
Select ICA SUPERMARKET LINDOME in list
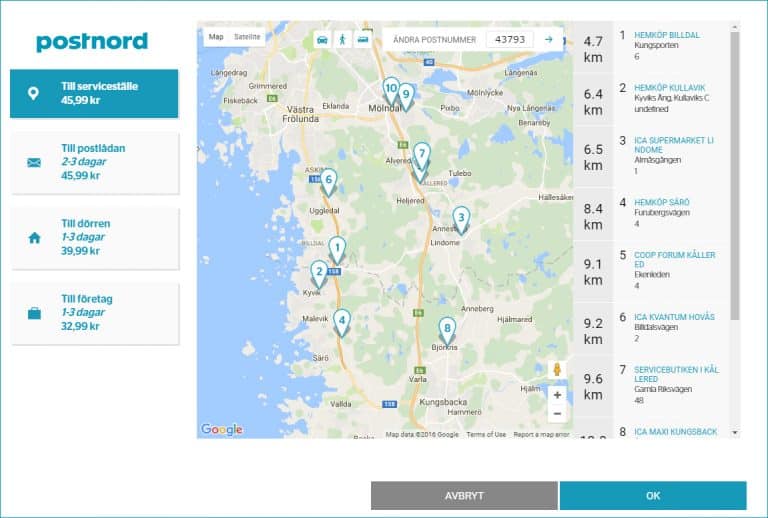point(673,145)
